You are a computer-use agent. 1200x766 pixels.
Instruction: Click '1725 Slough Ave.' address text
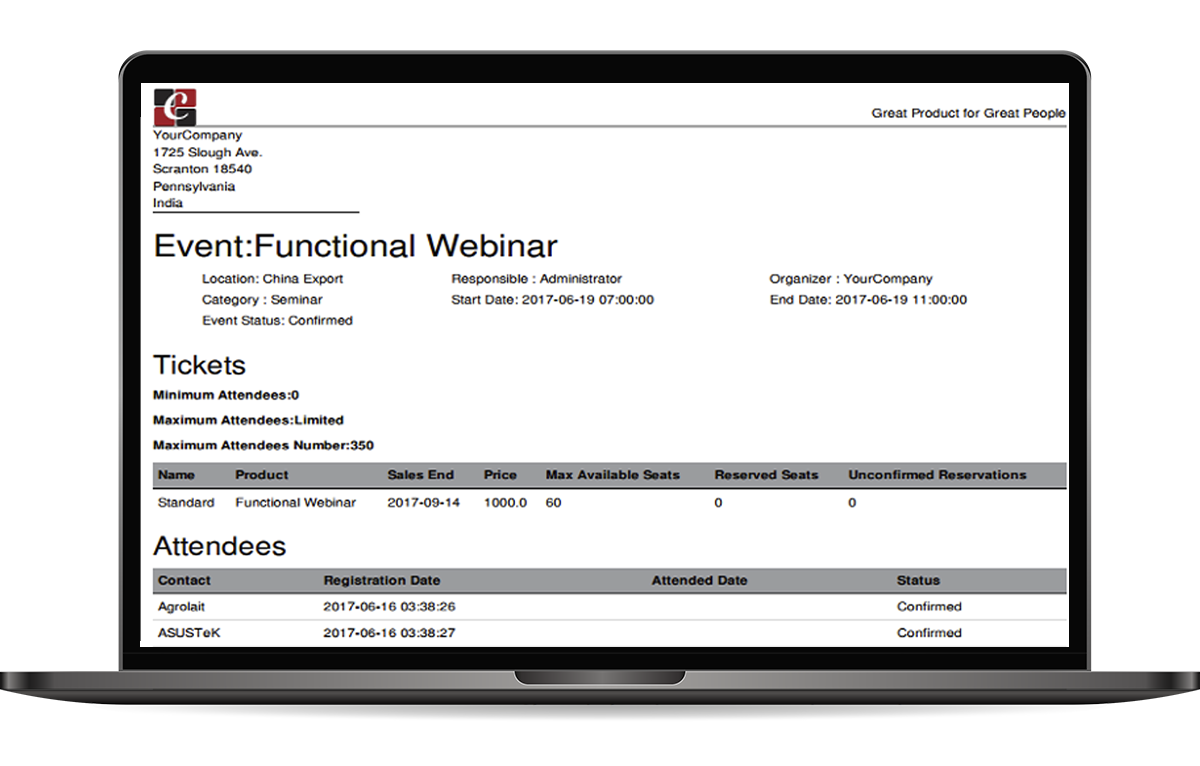click(207, 152)
